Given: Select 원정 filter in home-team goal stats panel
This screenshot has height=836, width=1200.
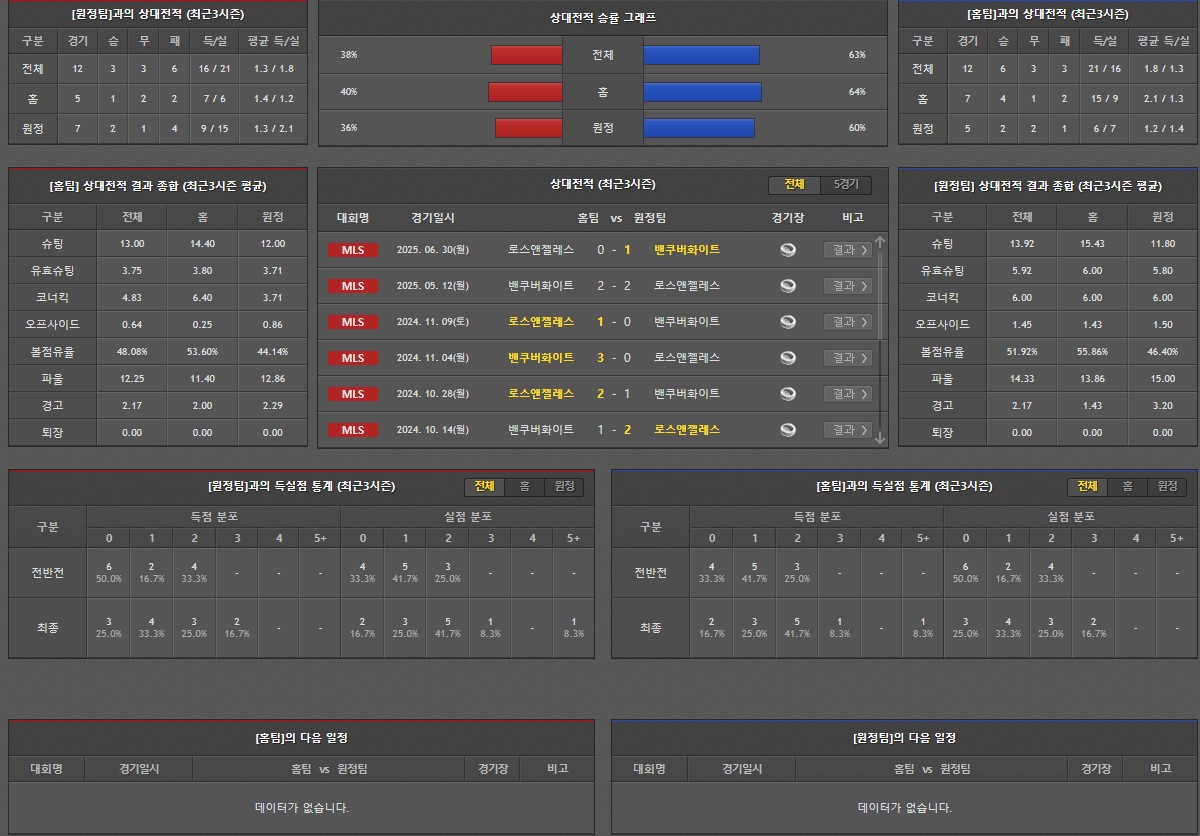Looking at the screenshot, I should (1166, 487).
